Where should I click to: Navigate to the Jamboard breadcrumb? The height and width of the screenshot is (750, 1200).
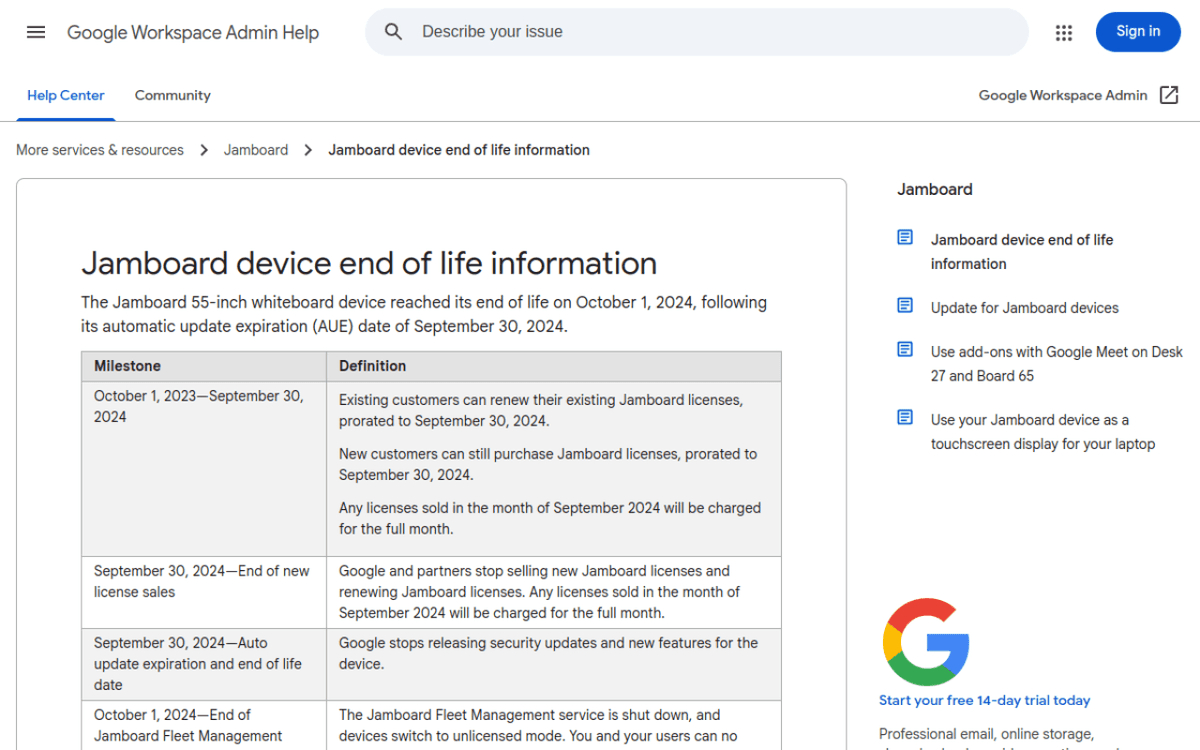[256, 149]
